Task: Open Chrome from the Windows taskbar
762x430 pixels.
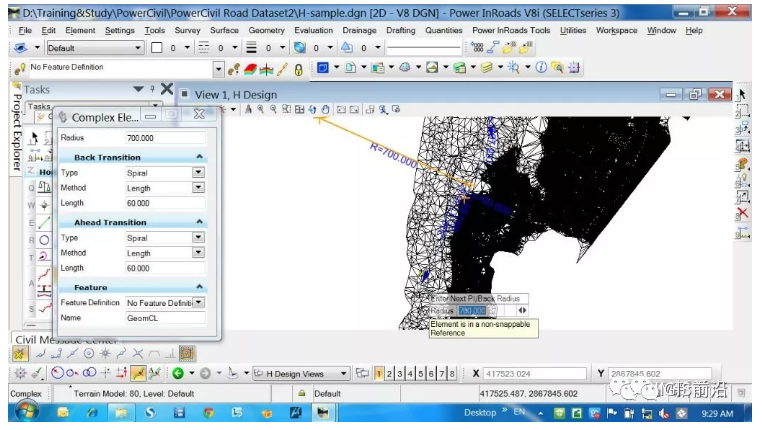Action: [x=208, y=413]
